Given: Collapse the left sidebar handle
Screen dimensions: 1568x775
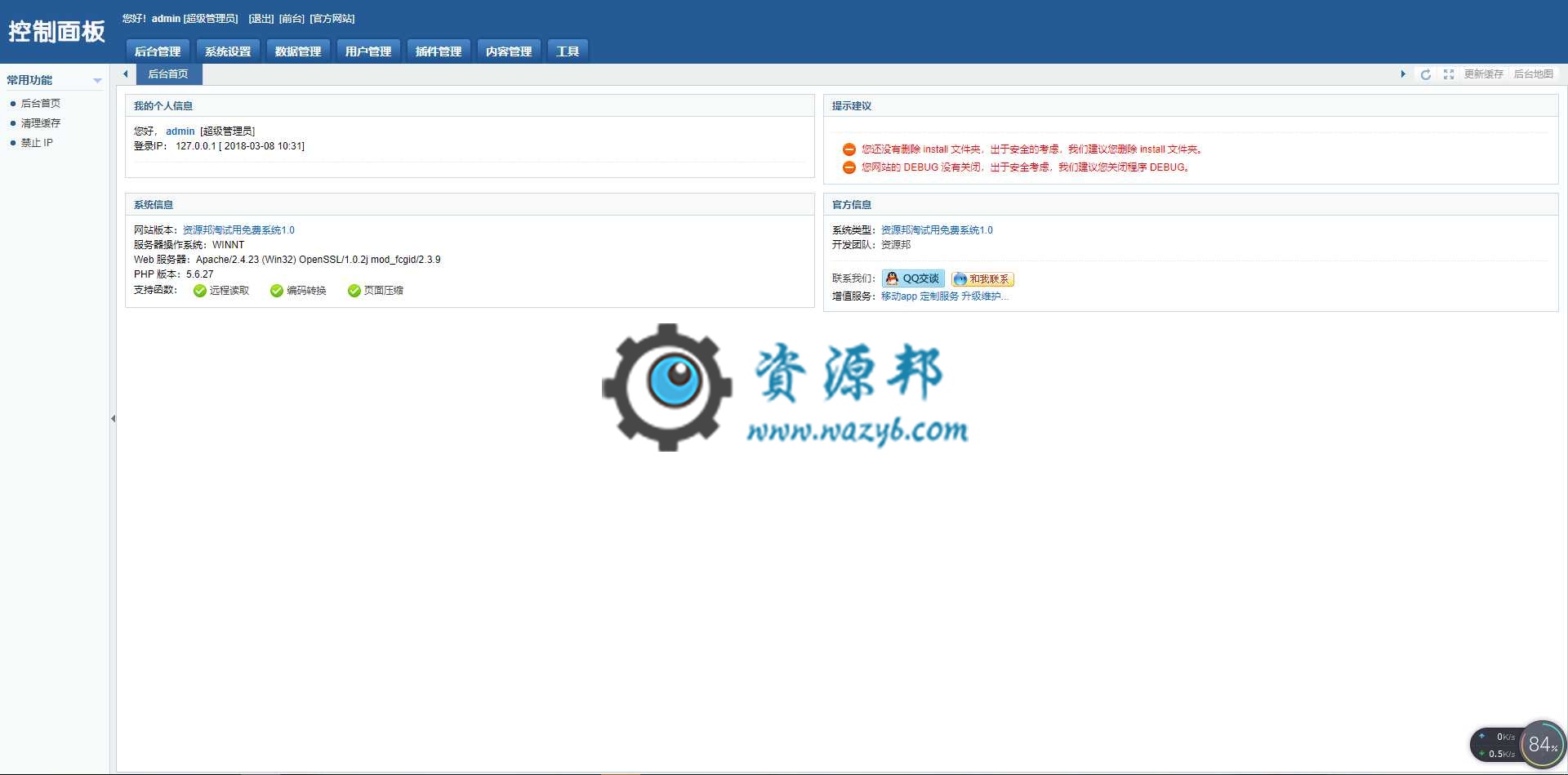Looking at the screenshot, I should click(x=113, y=418).
